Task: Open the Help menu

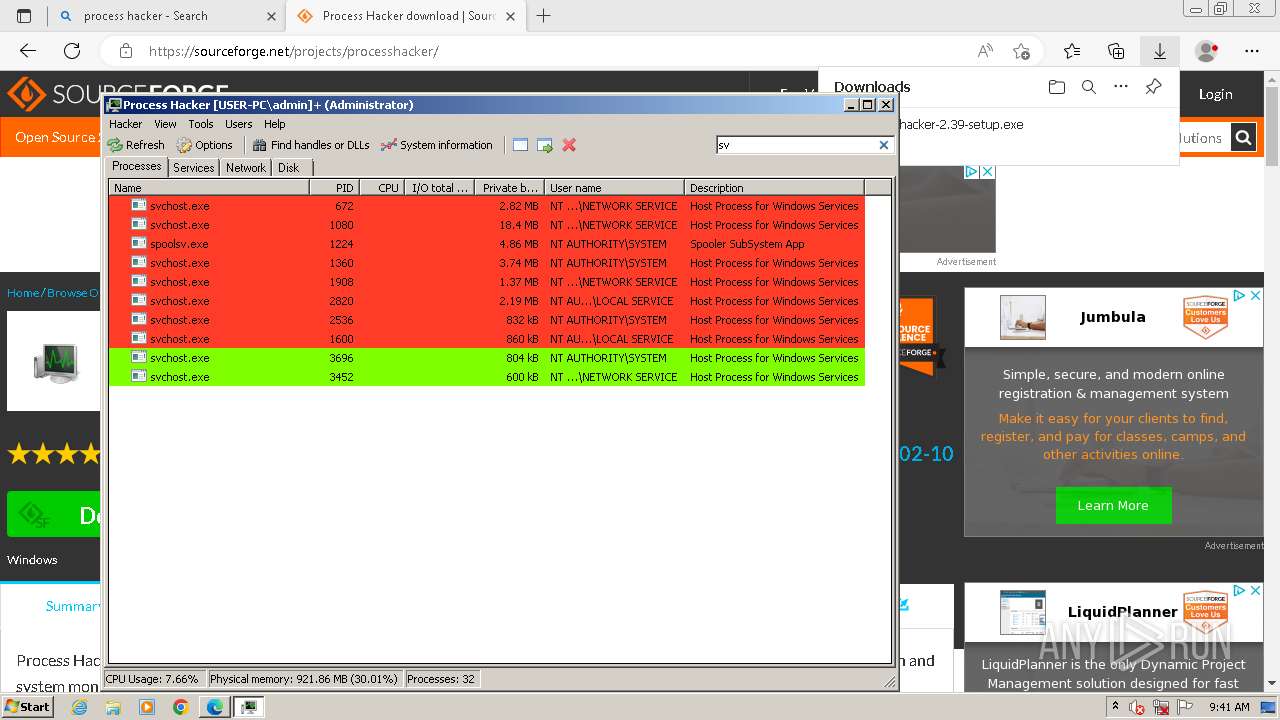Action: [x=275, y=124]
